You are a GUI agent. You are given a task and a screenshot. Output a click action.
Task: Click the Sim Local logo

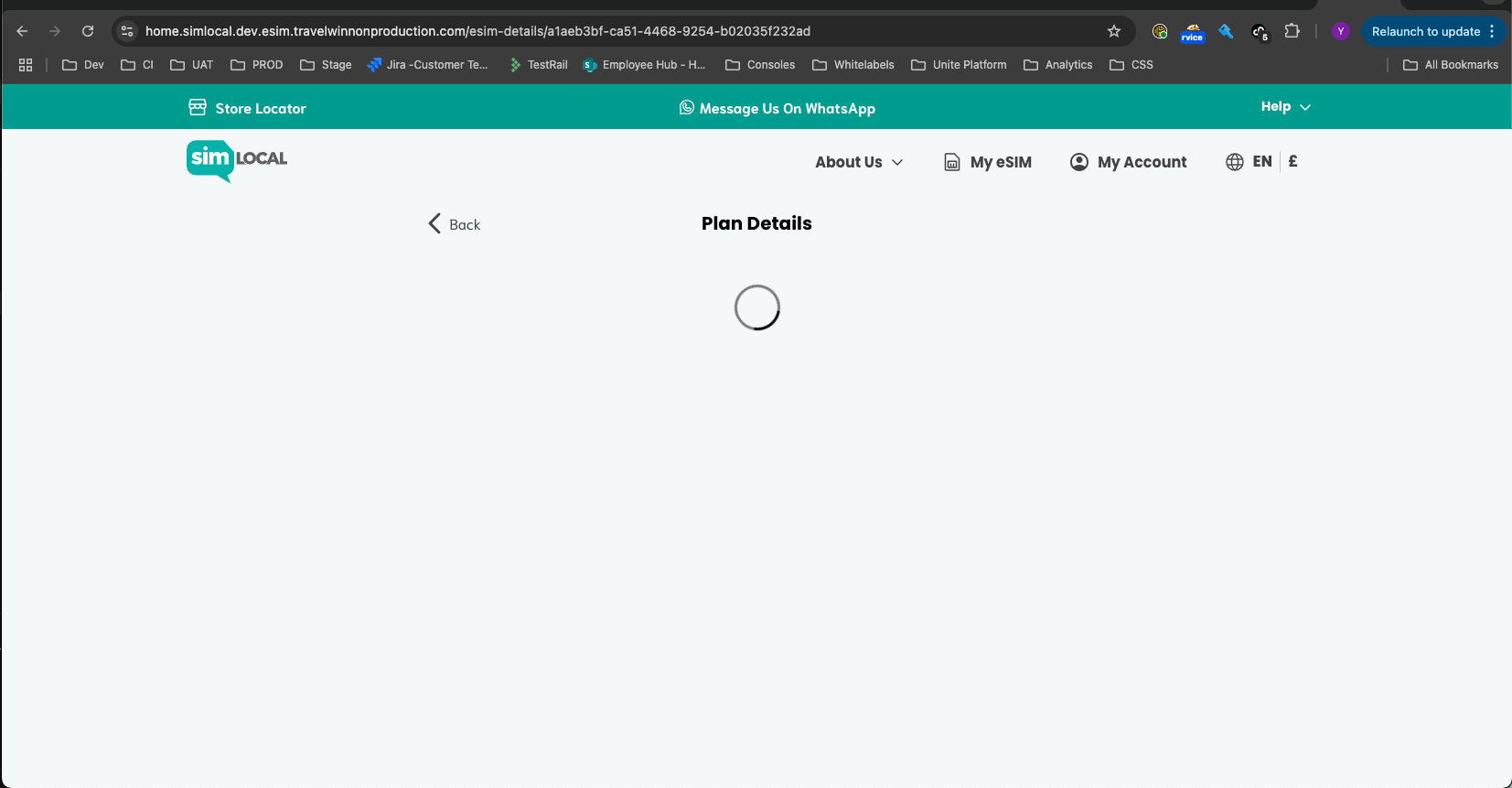[237, 160]
